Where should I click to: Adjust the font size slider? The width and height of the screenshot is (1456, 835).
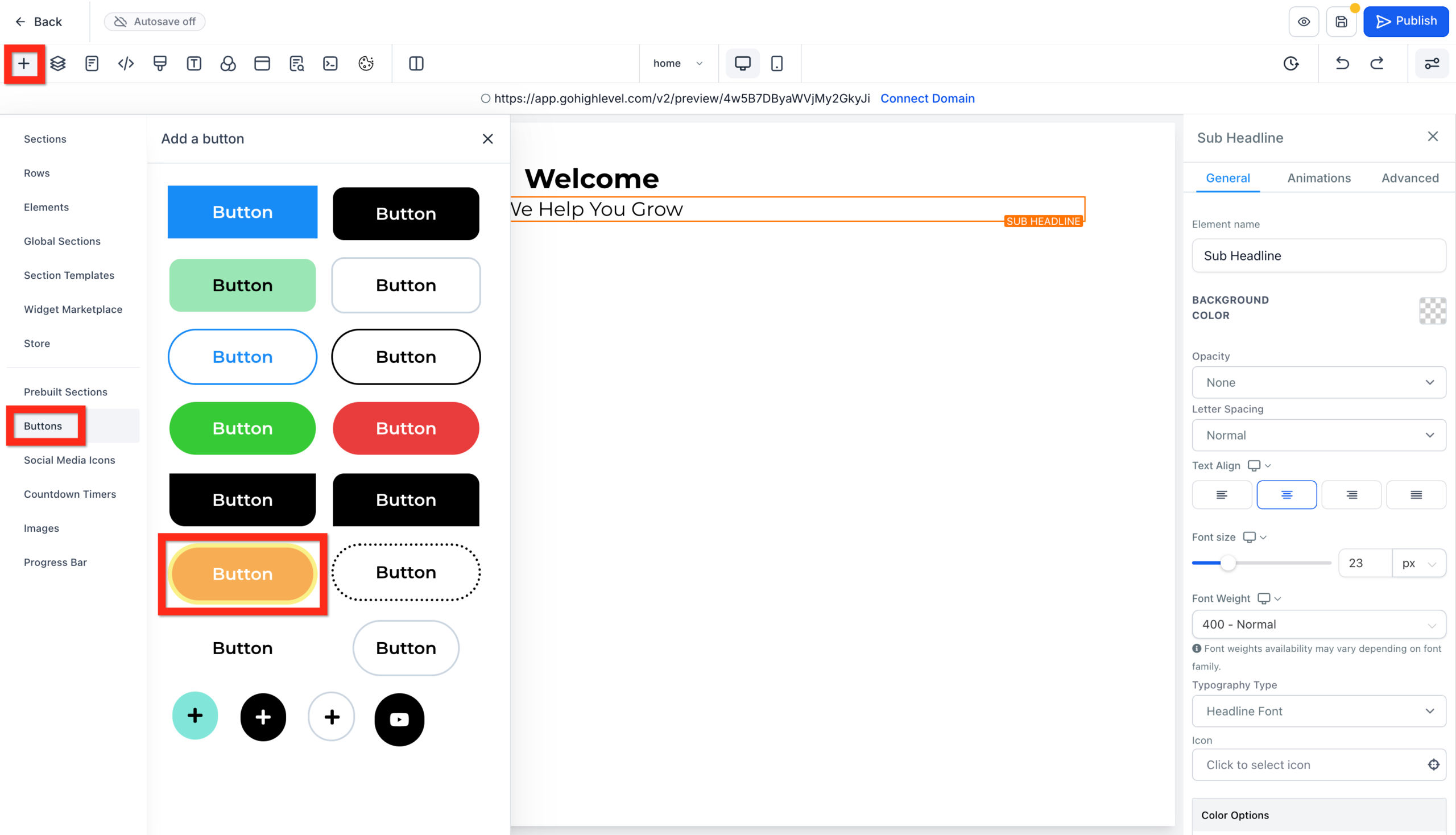[1228, 563]
